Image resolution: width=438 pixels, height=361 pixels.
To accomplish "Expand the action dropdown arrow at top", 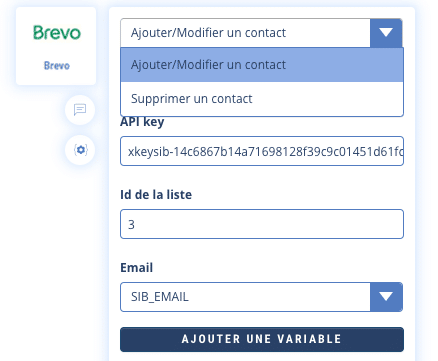I will 386,33.
